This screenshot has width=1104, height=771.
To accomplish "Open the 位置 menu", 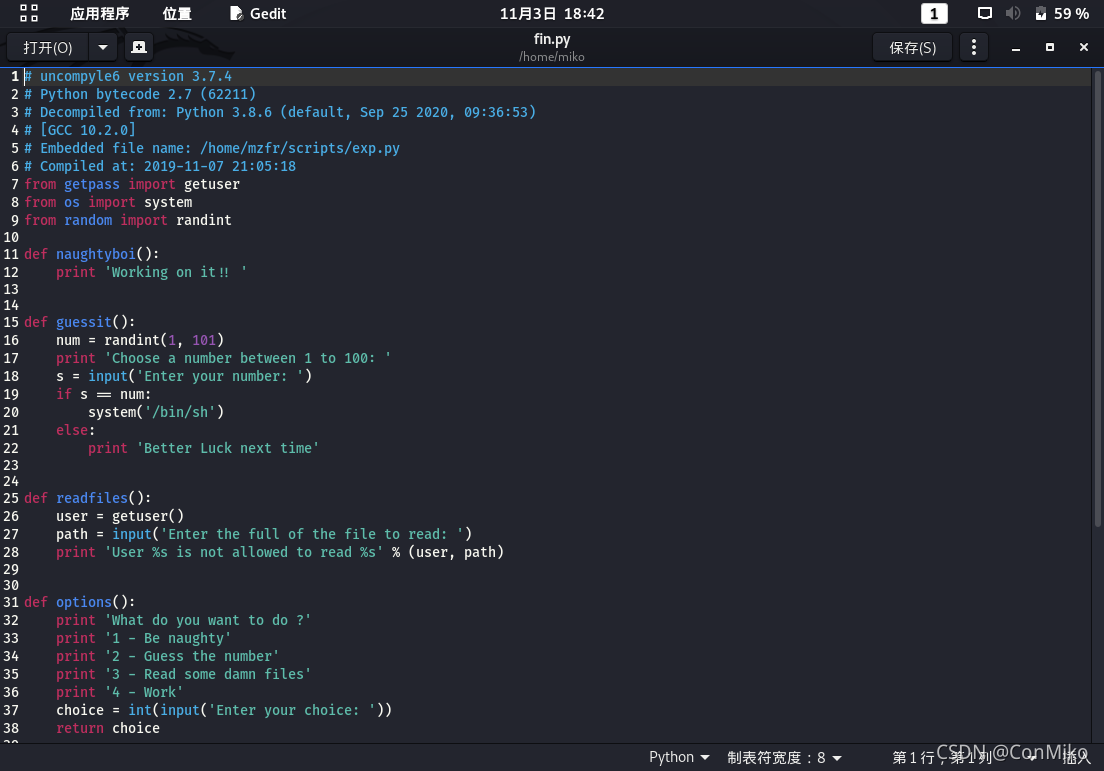I will click(x=177, y=13).
